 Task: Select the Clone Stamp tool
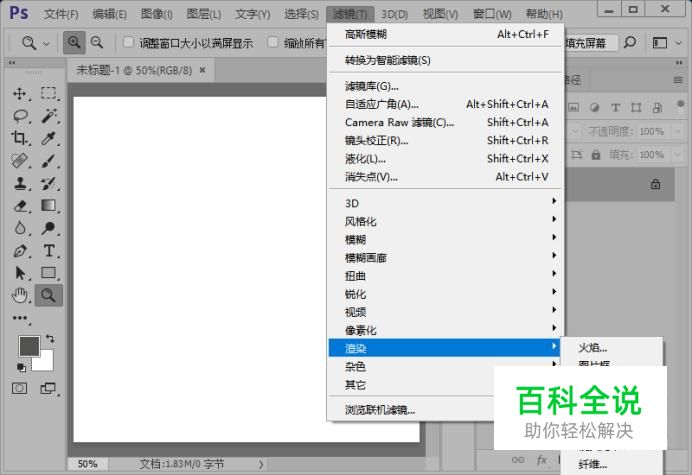coord(20,183)
